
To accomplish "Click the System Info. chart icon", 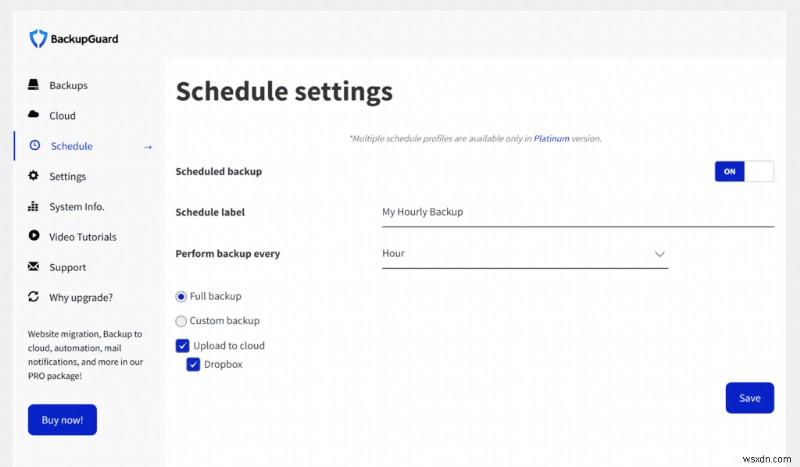I will [34, 207].
